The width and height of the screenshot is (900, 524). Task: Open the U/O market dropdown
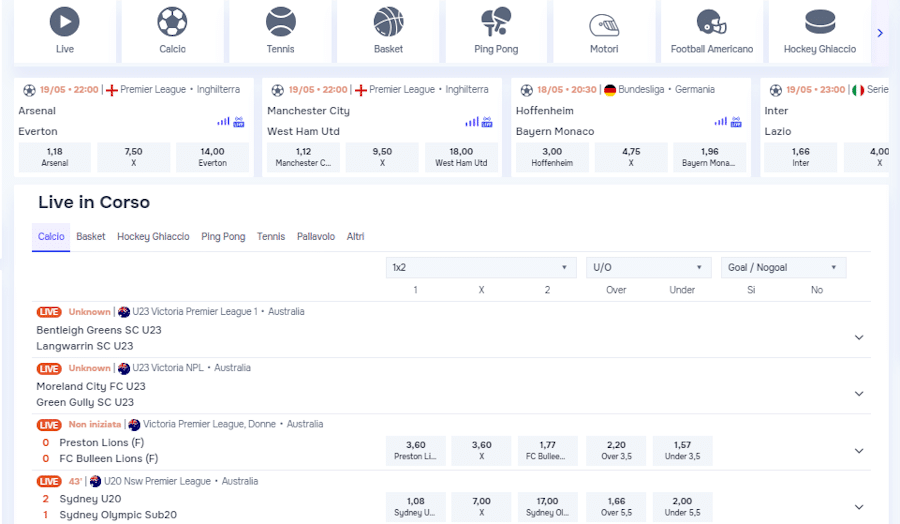(x=648, y=268)
